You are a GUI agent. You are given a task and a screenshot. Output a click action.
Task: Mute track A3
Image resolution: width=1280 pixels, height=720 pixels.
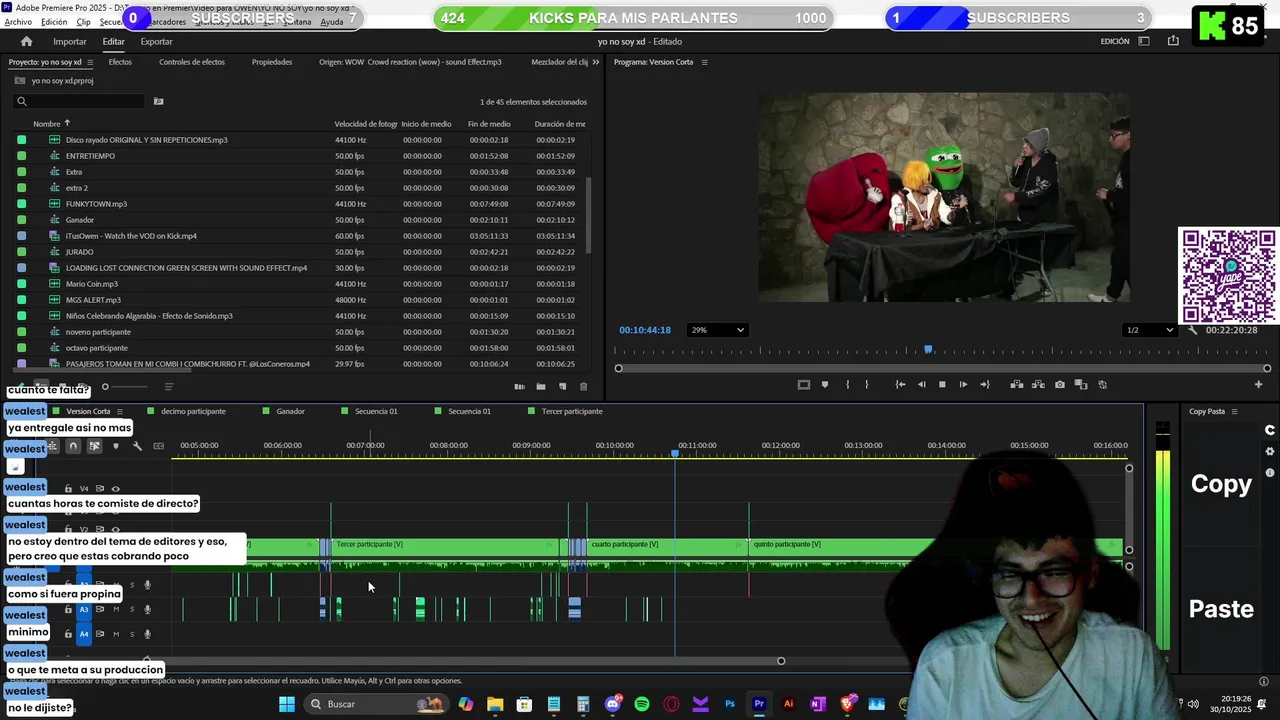[116, 609]
